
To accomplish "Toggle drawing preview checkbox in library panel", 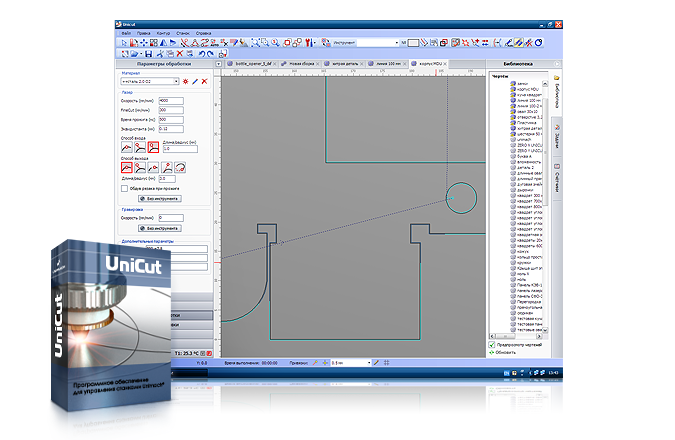I will pyautogui.click(x=492, y=345).
